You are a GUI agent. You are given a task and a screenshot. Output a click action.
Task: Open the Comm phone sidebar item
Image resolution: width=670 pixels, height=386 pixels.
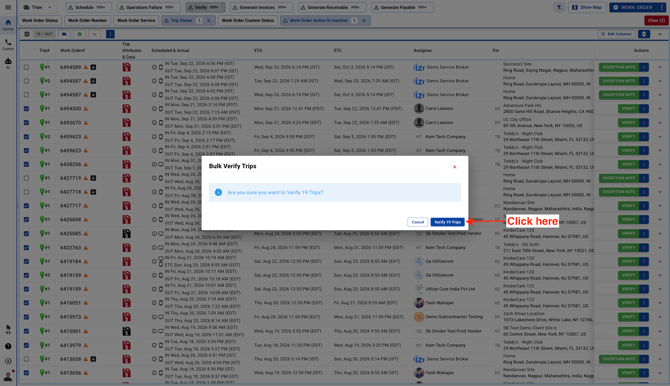coord(8,44)
